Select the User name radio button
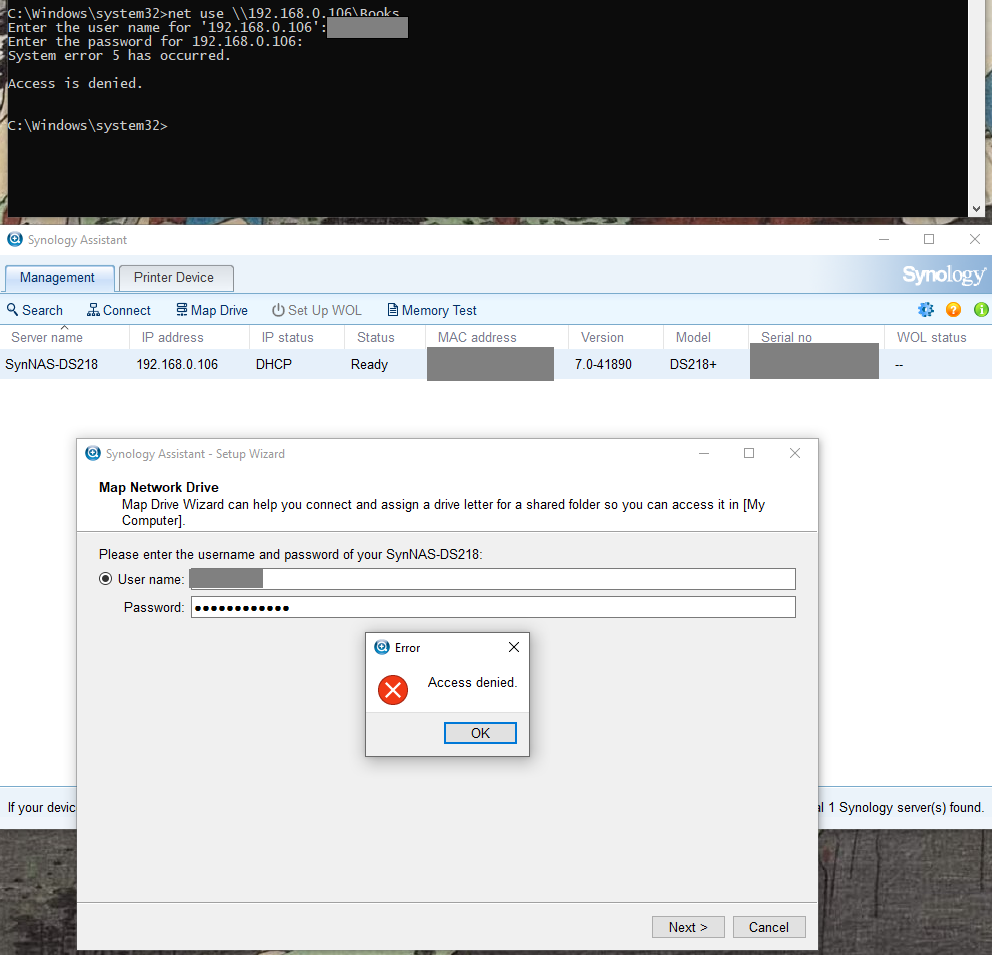Image resolution: width=992 pixels, height=955 pixels. point(106,579)
